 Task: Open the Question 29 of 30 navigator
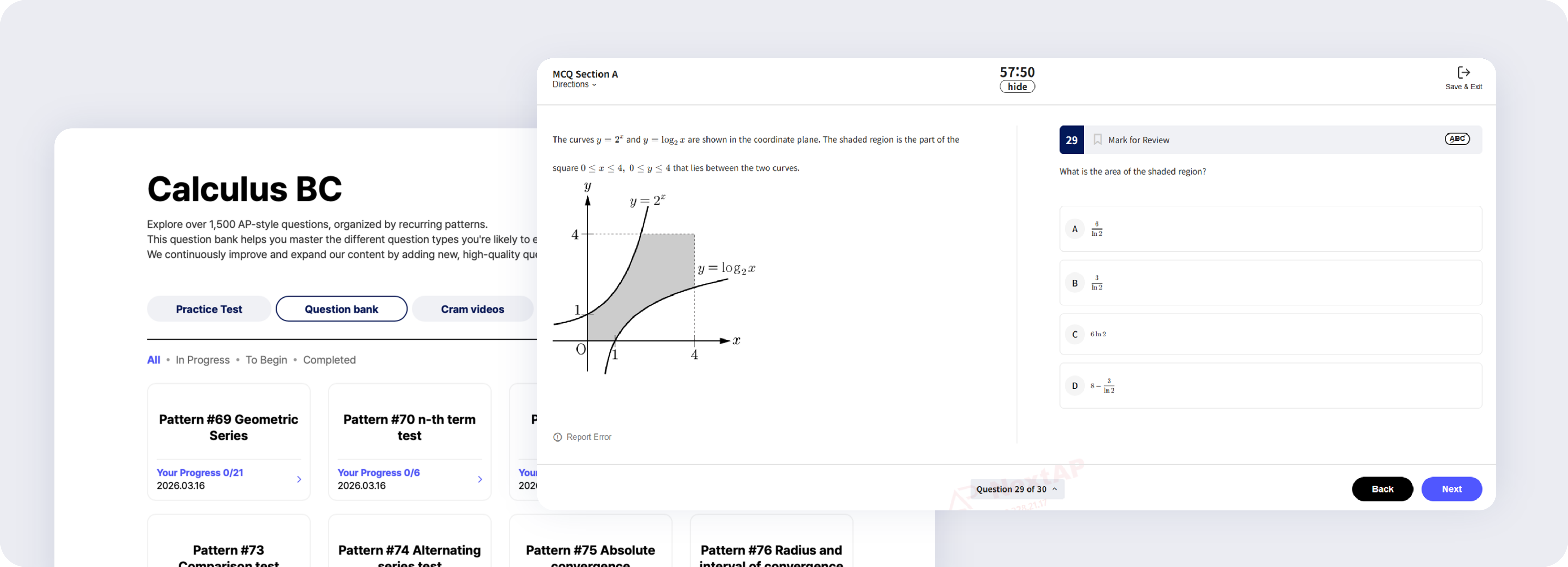tap(1016, 489)
